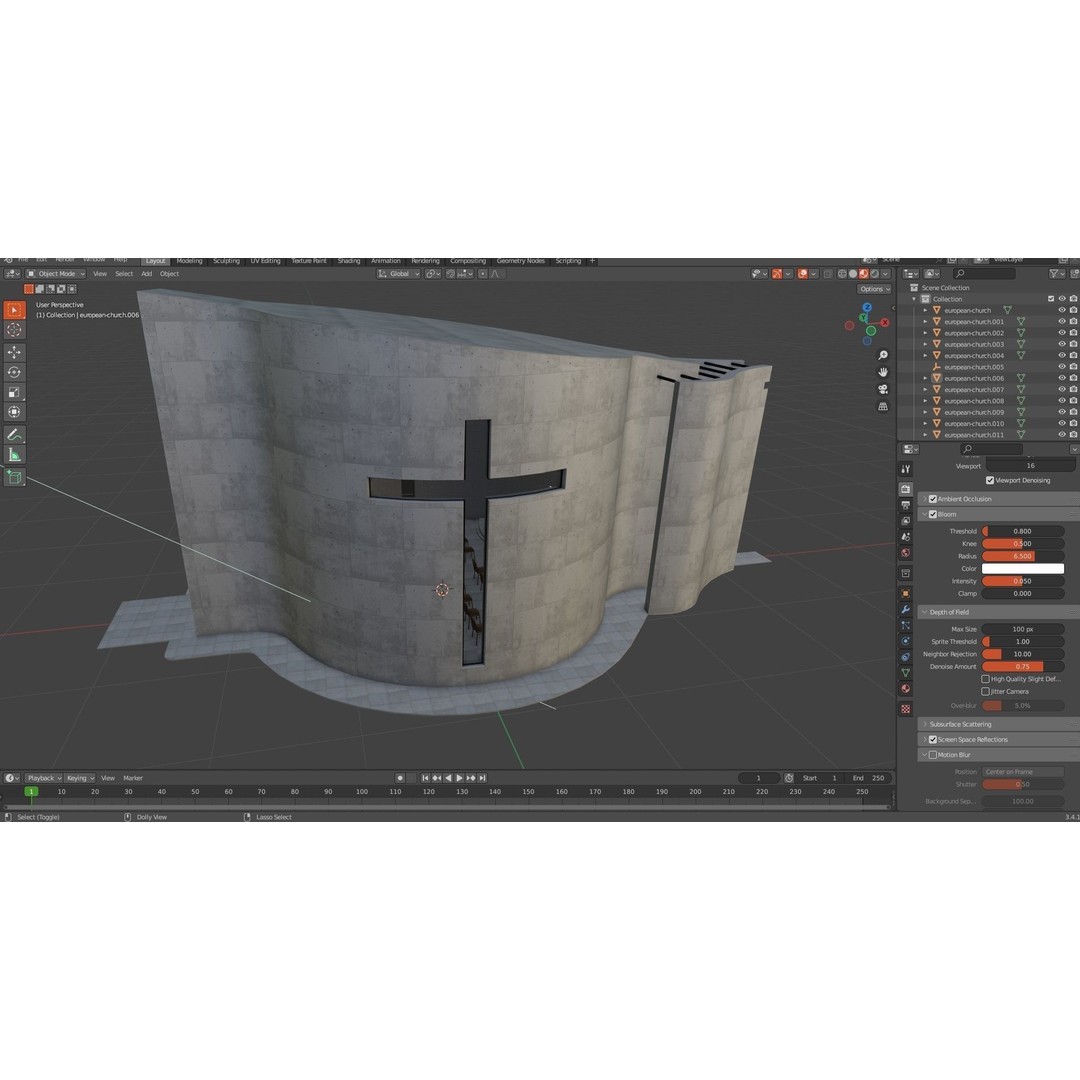The height and width of the screenshot is (1080, 1080).
Task: Open the Object Data mesh tab
Action: 906,673
